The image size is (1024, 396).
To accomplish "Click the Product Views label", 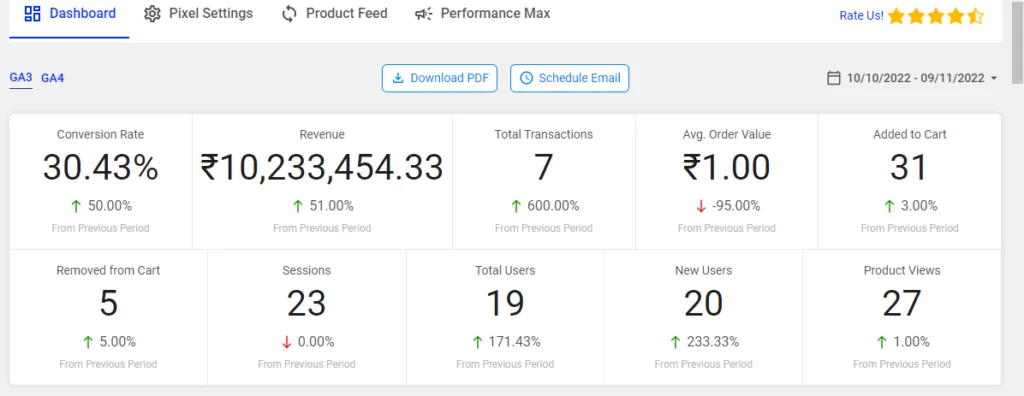I will point(902,271).
